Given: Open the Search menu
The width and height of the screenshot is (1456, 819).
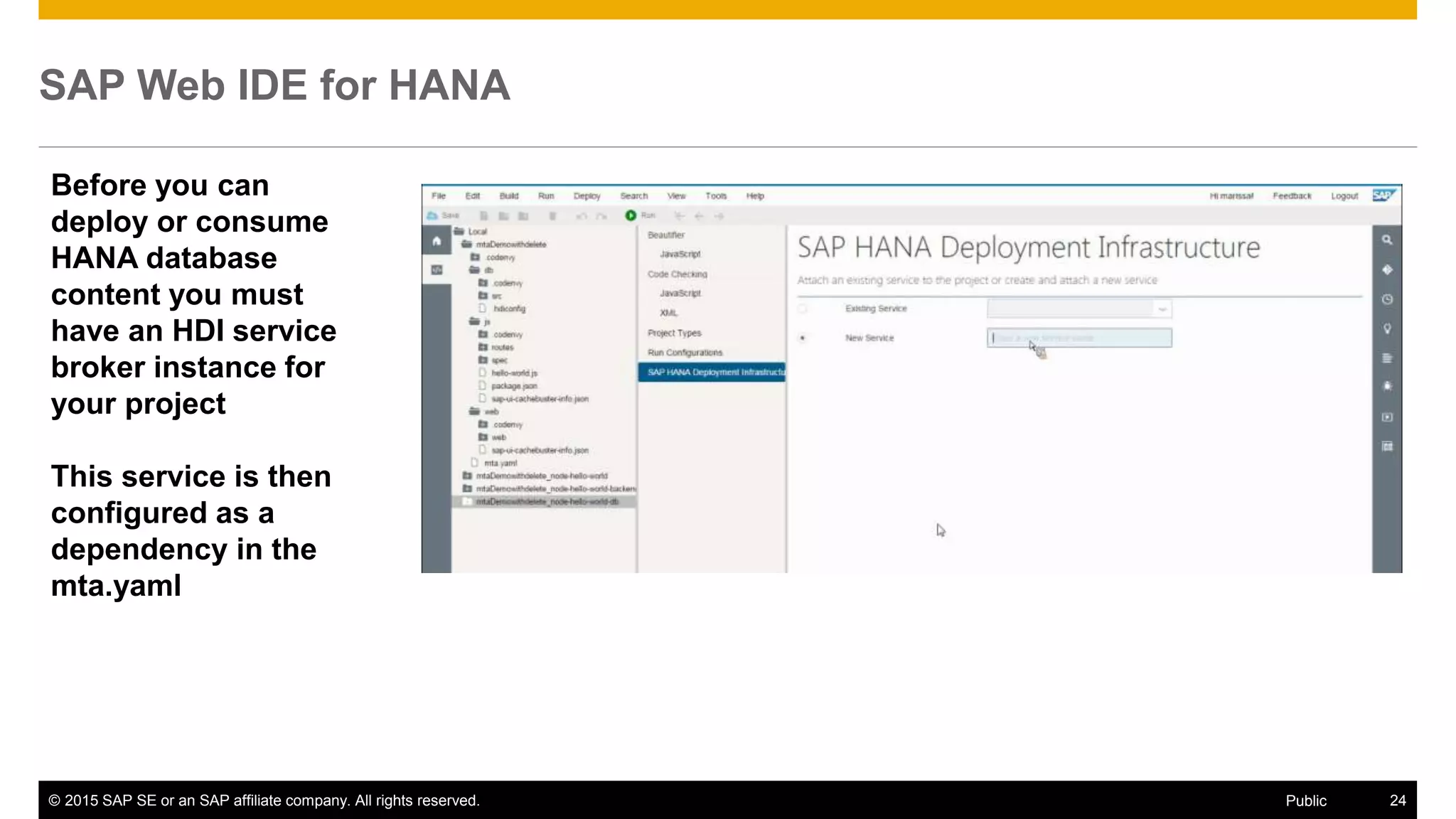Looking at the screenshot, I should pyautogui.click(x=634, y=196).
